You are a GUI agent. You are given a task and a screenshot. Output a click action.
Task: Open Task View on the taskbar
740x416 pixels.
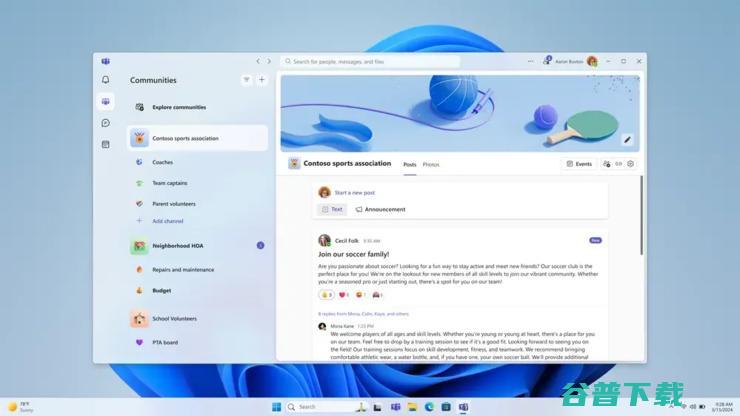377,407
